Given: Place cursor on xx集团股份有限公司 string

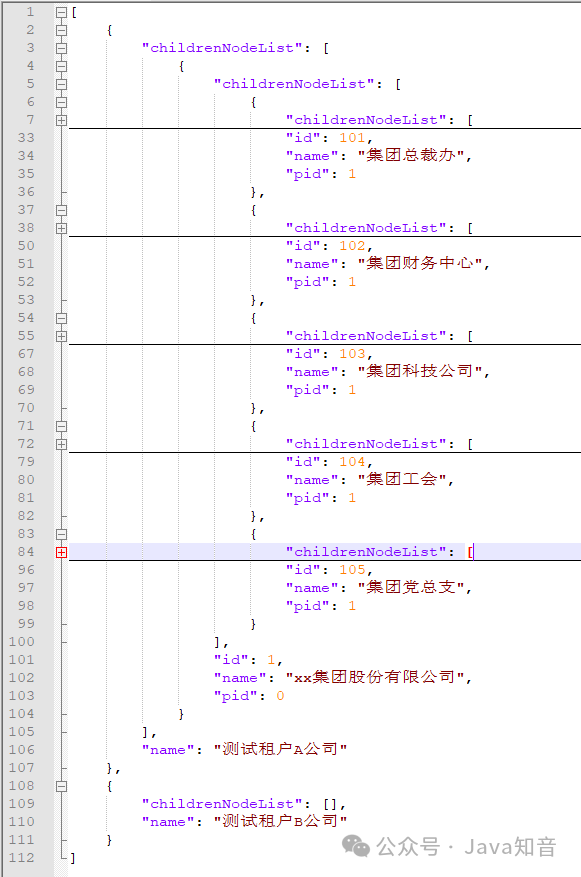Looking at the screenshot, I should pos(375,677).
